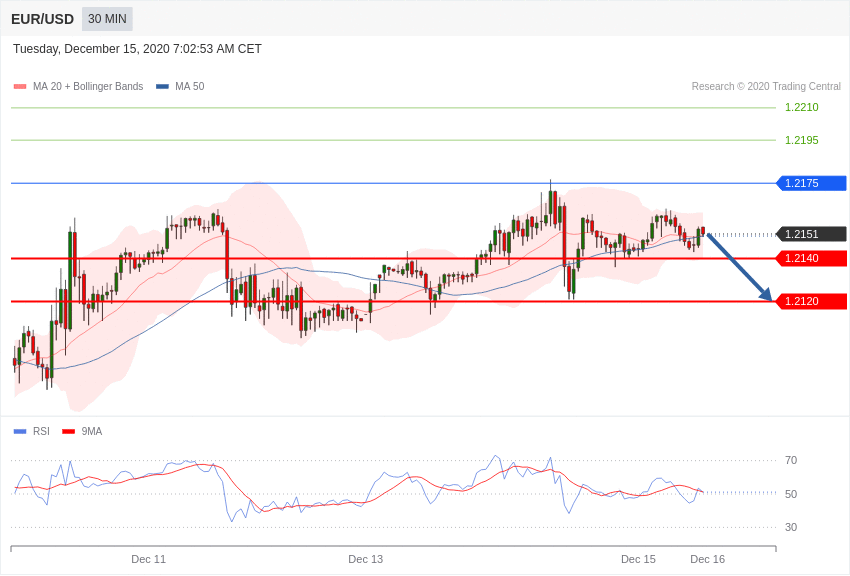Click the 9MA legend red swatch
The width and height of the screenshot is (850, 576).
(x=68, y=432)
